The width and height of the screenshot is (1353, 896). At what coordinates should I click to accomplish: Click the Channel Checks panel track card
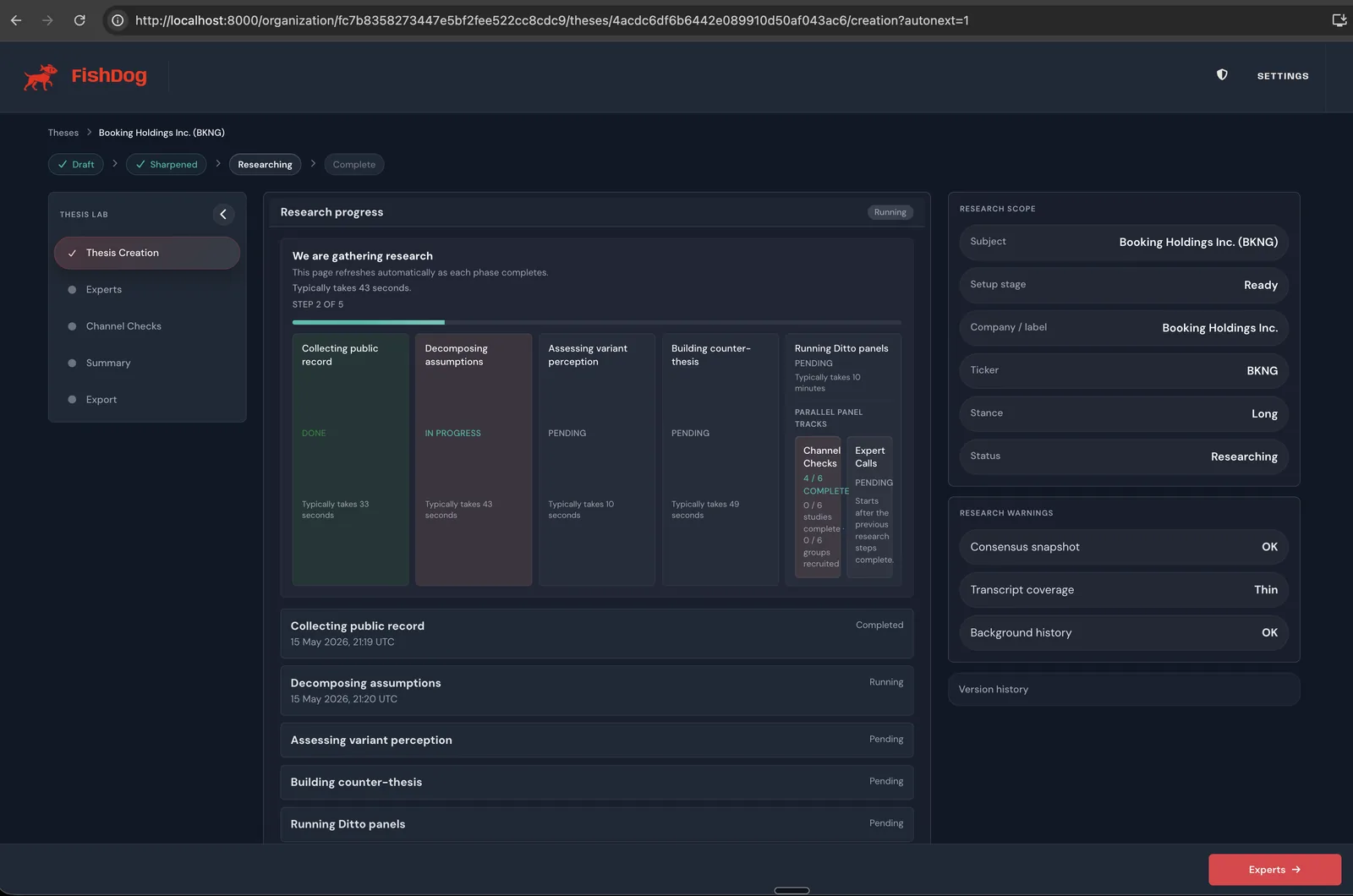818,507
